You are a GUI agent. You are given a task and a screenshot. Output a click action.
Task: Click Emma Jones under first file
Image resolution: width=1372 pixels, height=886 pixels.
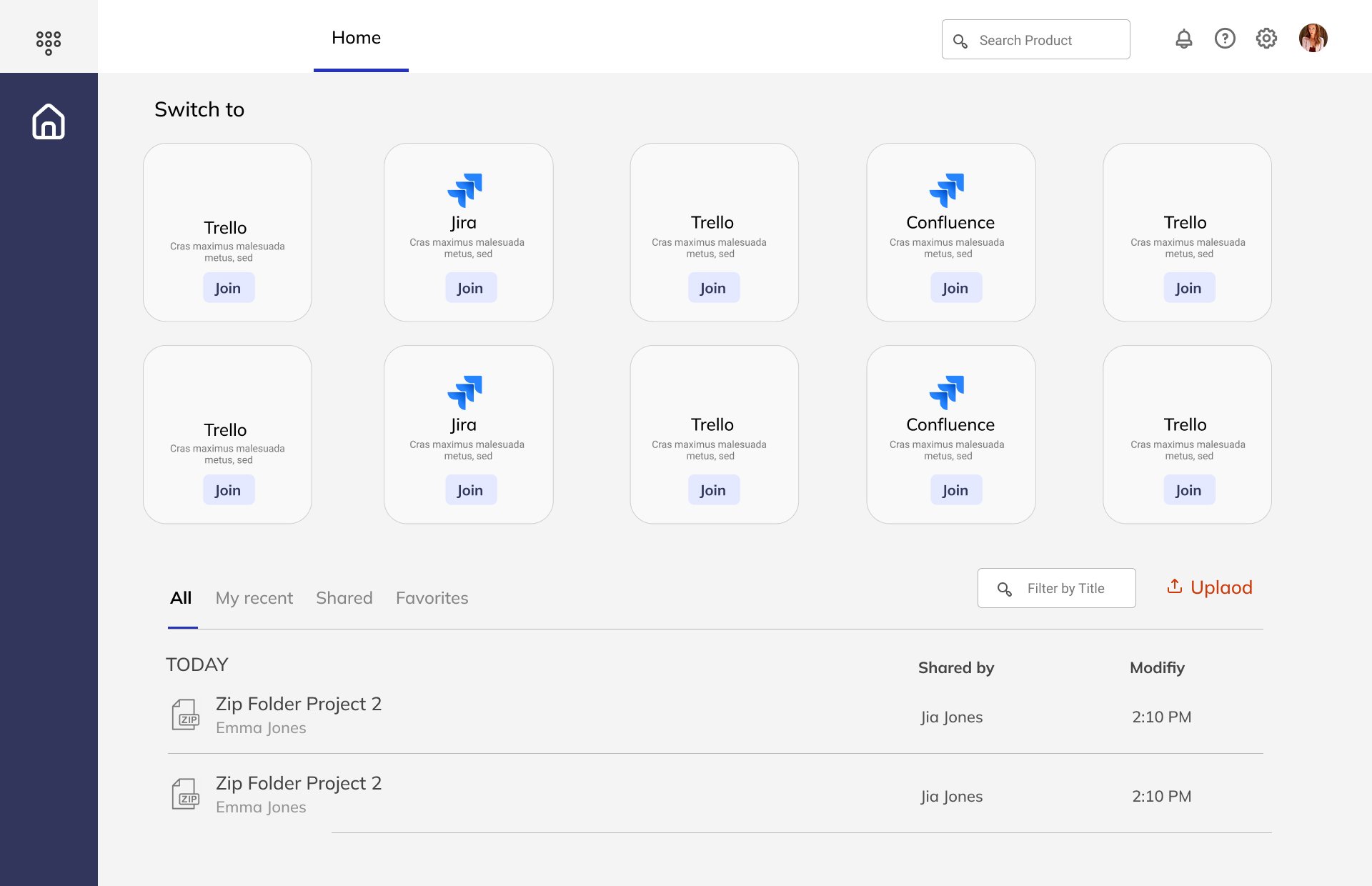point(261,727)
